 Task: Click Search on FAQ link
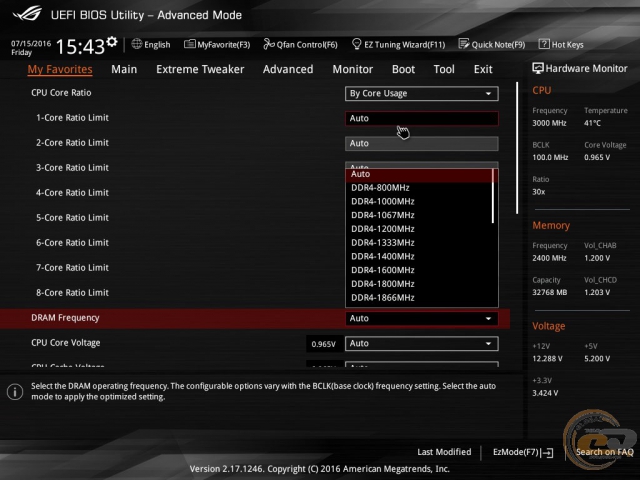pos(604,452)
